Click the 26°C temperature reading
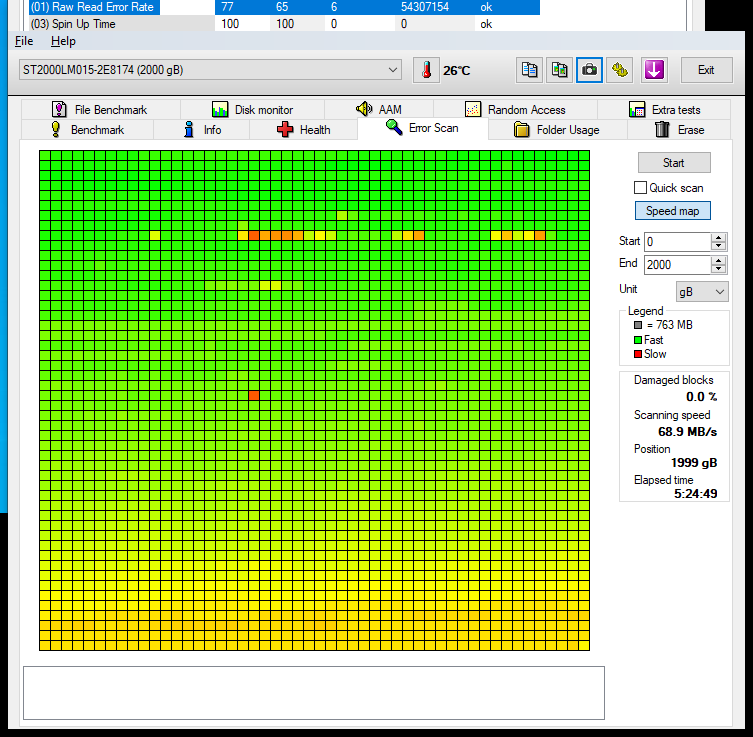This screenshot has height=737, width=753. click(456, 71)
